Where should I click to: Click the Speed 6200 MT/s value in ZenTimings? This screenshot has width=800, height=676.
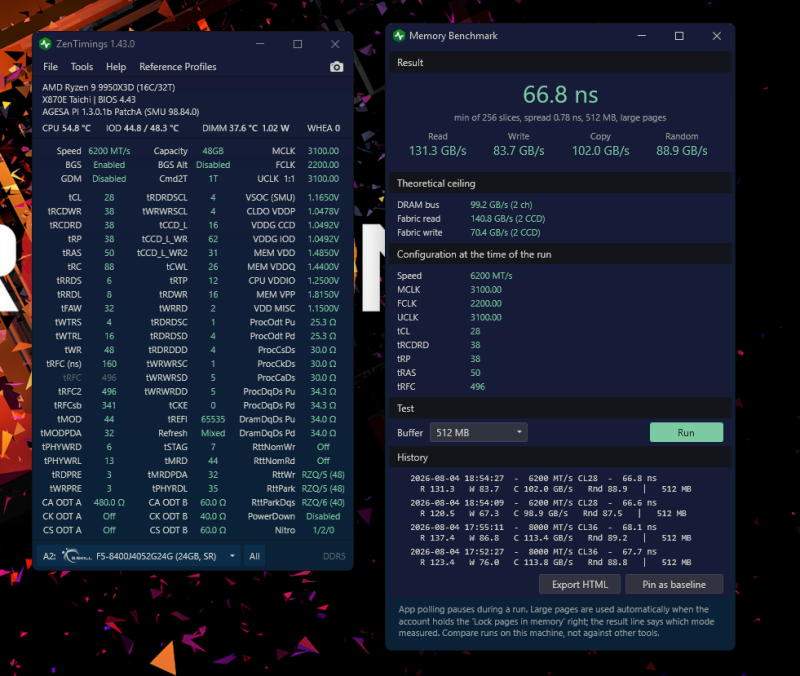coord(109,151)
